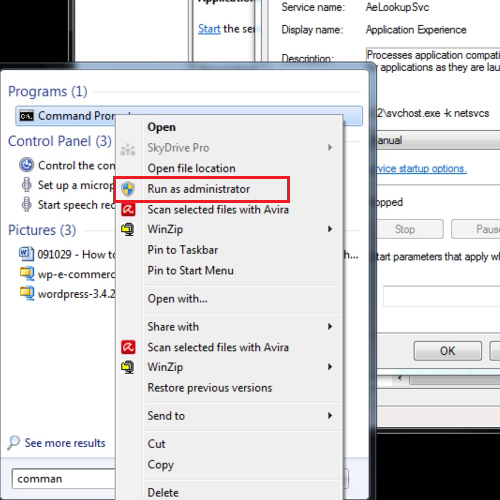Click the Start menu search box containing comman
500x500 pixels.
63,479
